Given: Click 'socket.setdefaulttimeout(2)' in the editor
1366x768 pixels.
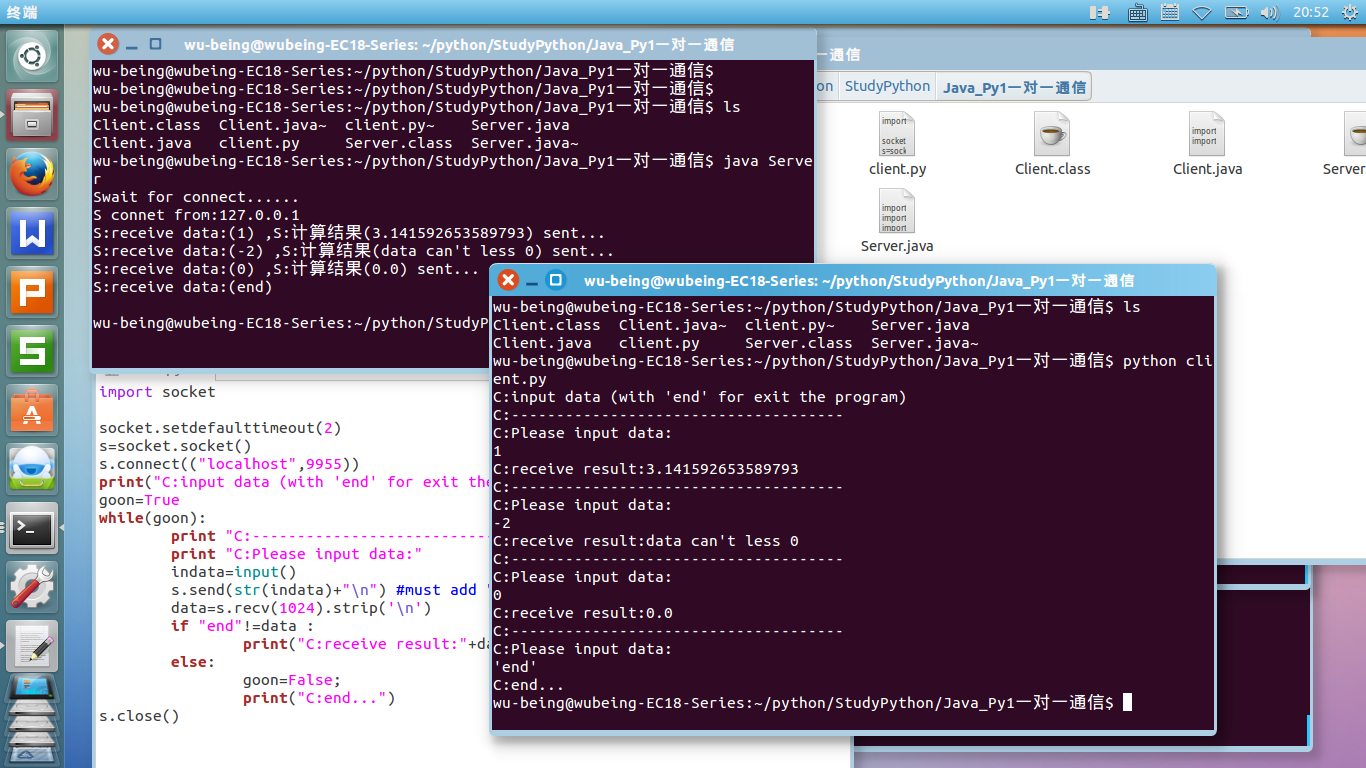Looking at the screenshot, I should point(220,428).
